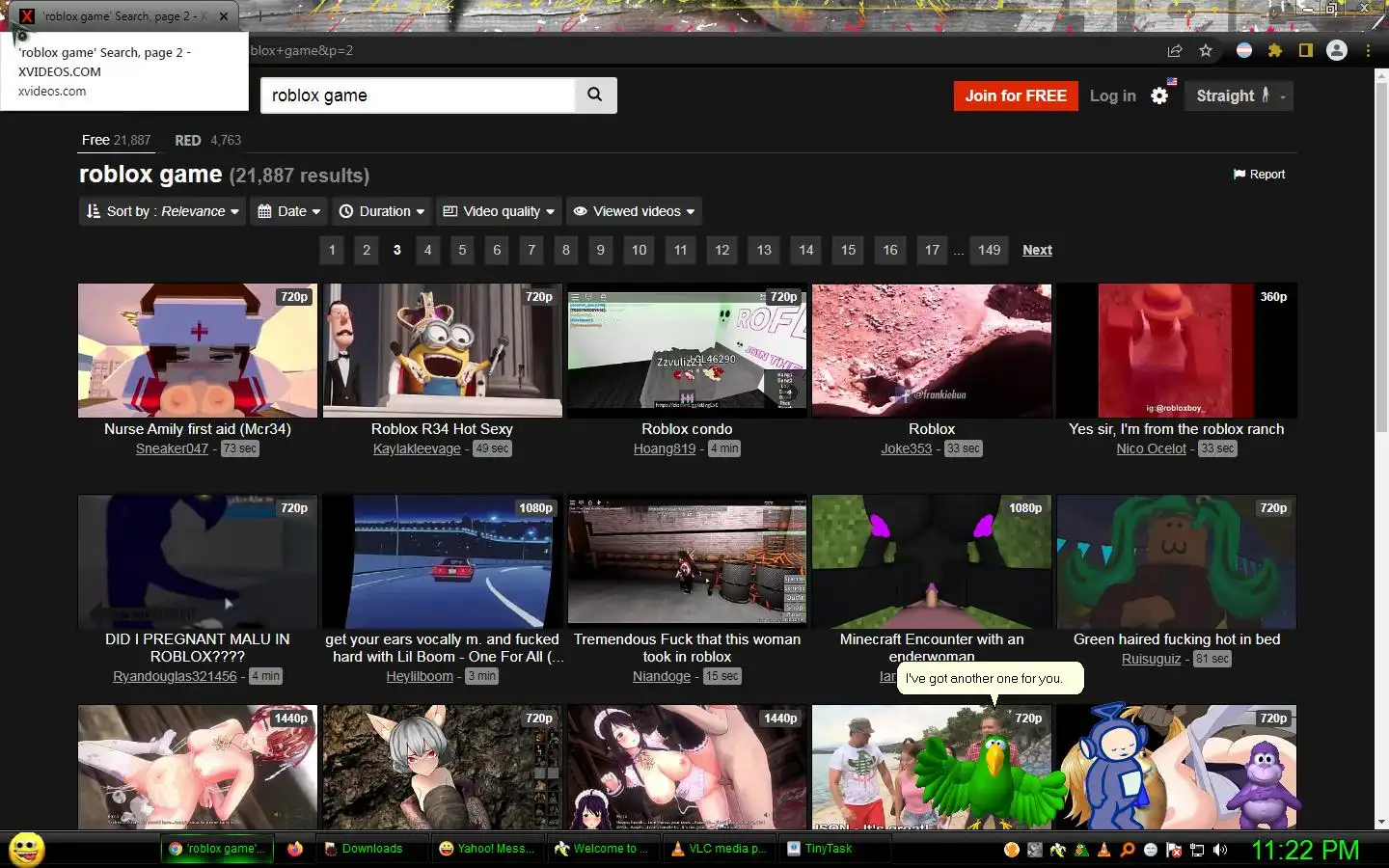
Task: Toggle the browser side panel icon
Action: pos(1306,50)
